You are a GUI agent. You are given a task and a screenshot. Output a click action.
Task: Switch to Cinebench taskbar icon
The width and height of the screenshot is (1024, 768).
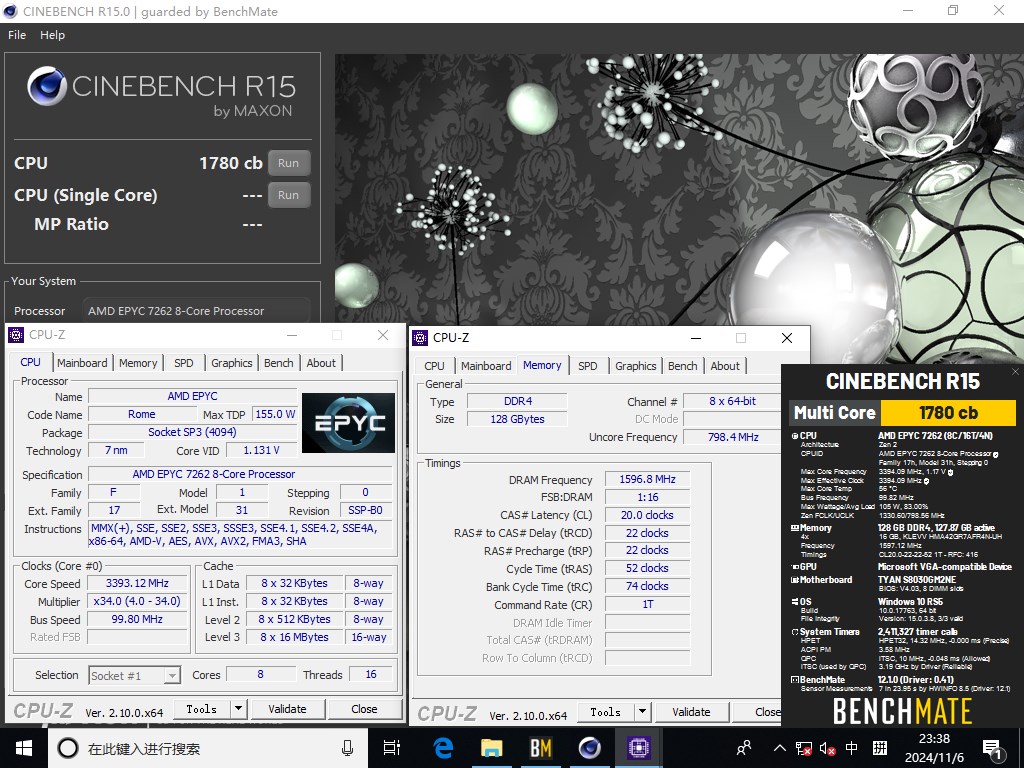click(x=589, y=748)
